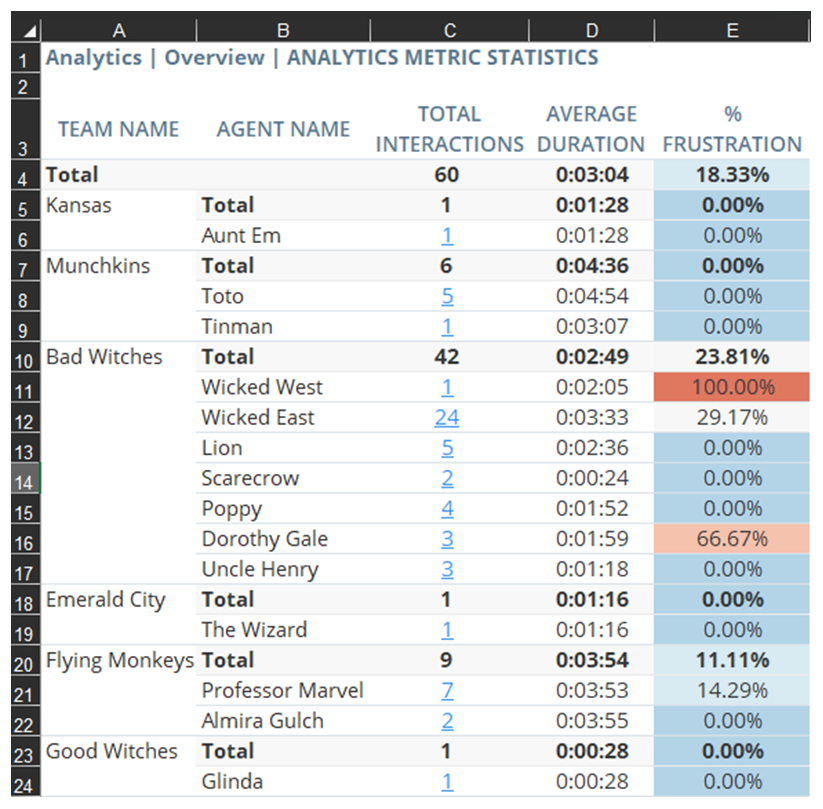Screen dimensions: 823x809
Task: Open Professor Marvel's 7 interactions link
Action: (x=447, y=691)
